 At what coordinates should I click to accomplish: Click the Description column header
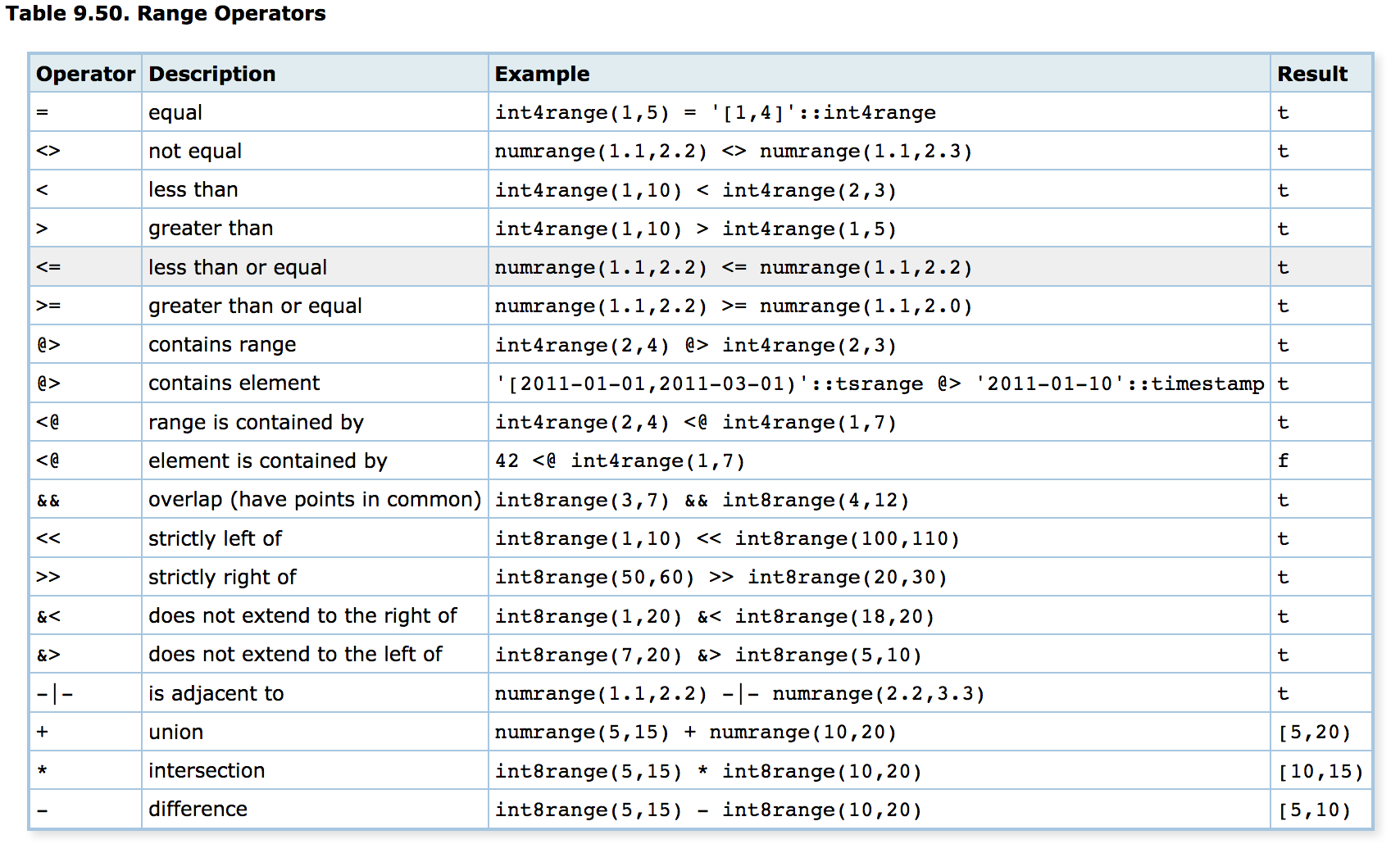[x=211, y=74]
